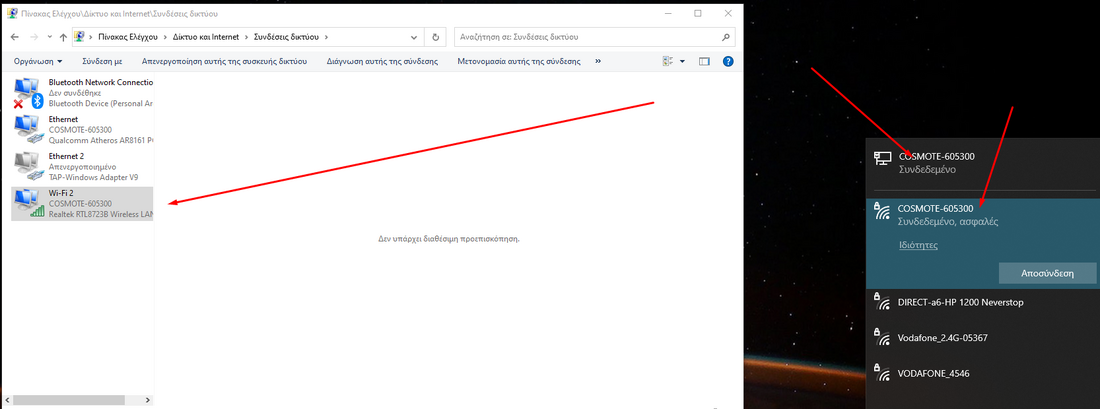
Task: Click the 'Αναζήτηση σε: Συνδέσεις δικτύου' search box
Action: point(585,37)
